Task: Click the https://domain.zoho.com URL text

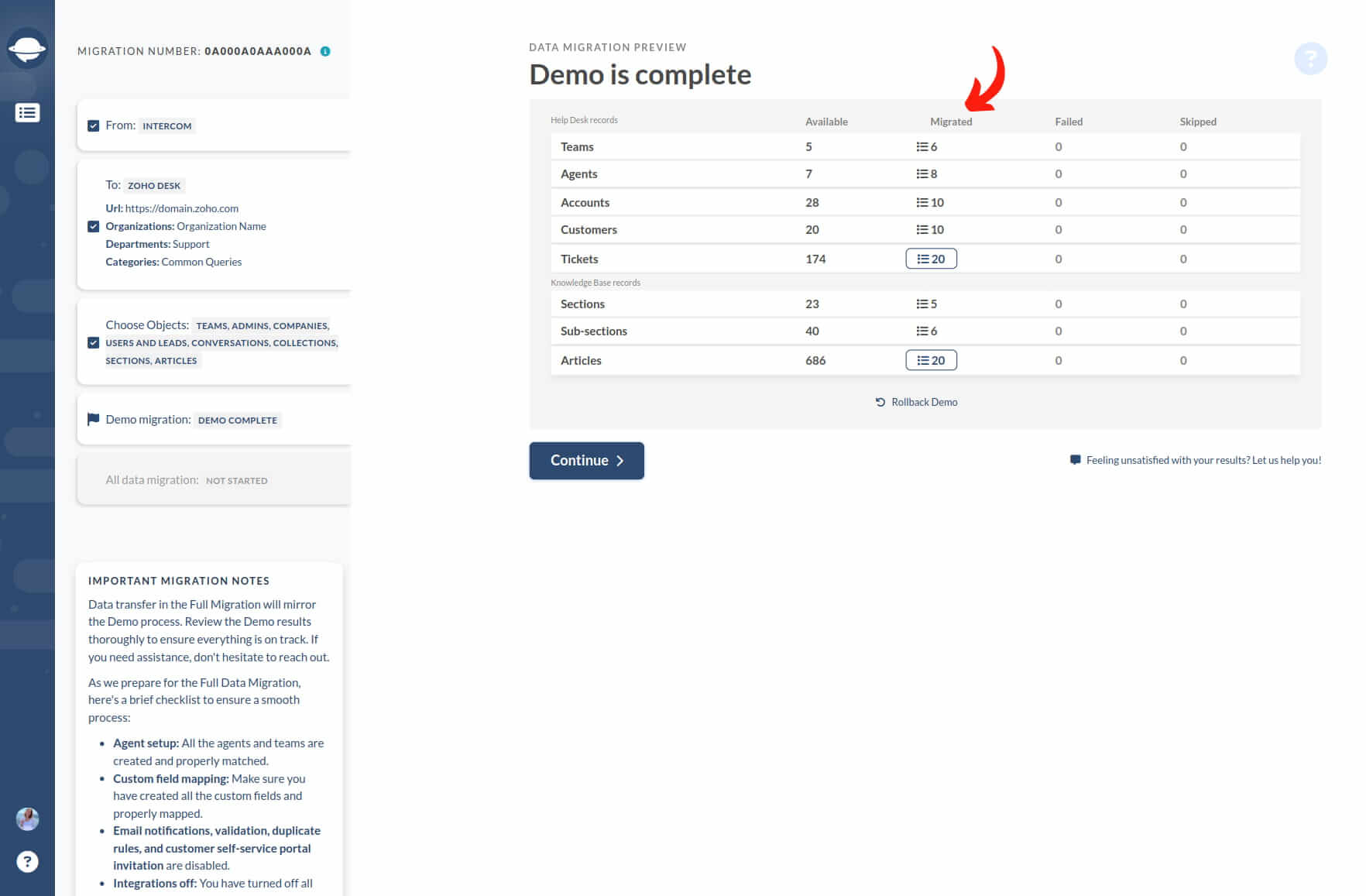Action: tap(182, 208)
